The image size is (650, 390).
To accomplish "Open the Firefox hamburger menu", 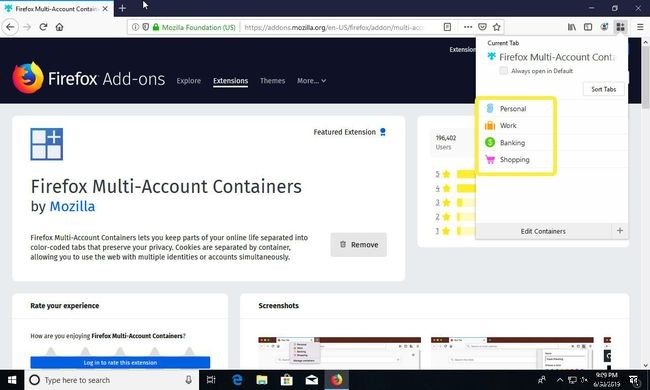I will click(640, 27).
